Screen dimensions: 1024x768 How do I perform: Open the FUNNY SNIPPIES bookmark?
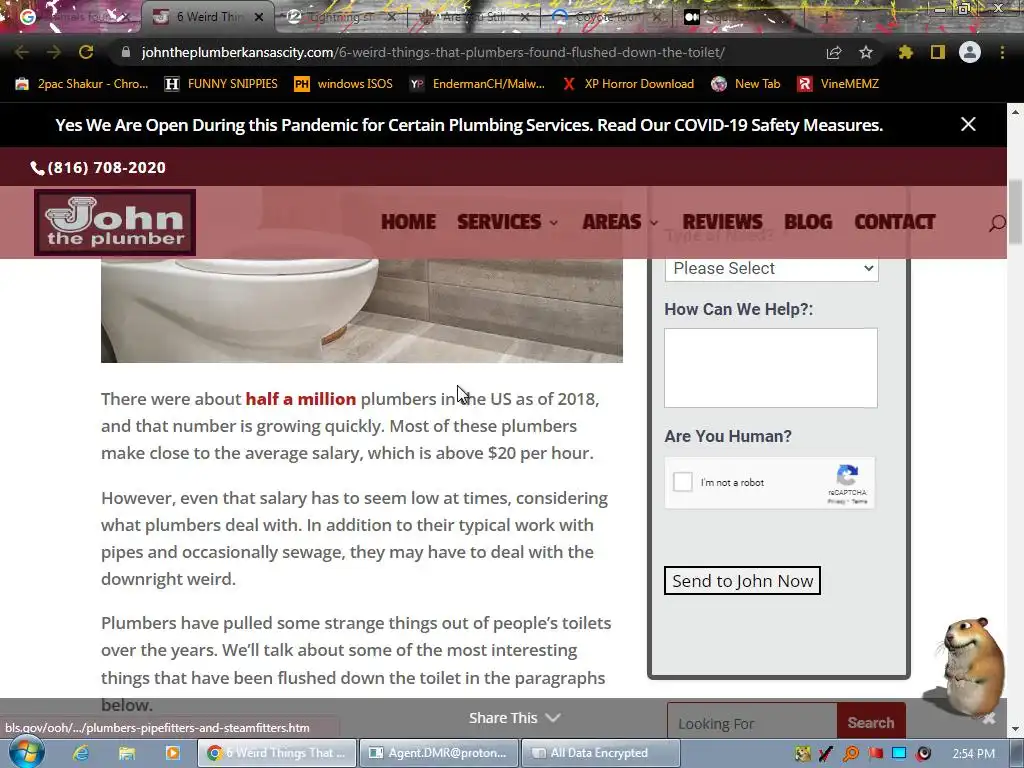pyautogui.click(x=221, y=84)
